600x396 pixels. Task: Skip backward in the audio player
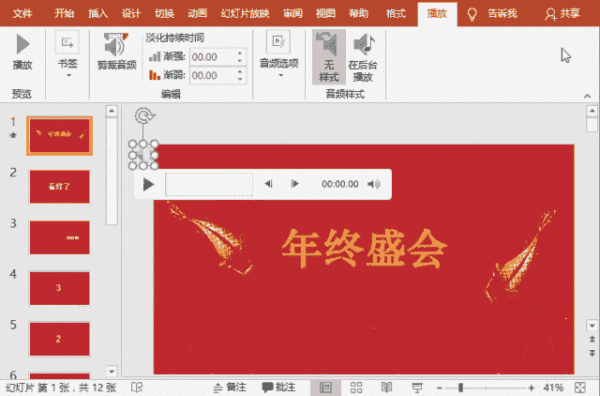[269, 184]
